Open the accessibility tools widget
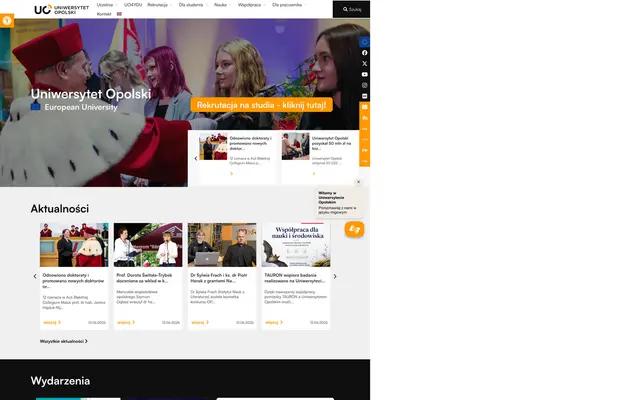The height and width of the screenshot is (400, 640). pos(7,20)
